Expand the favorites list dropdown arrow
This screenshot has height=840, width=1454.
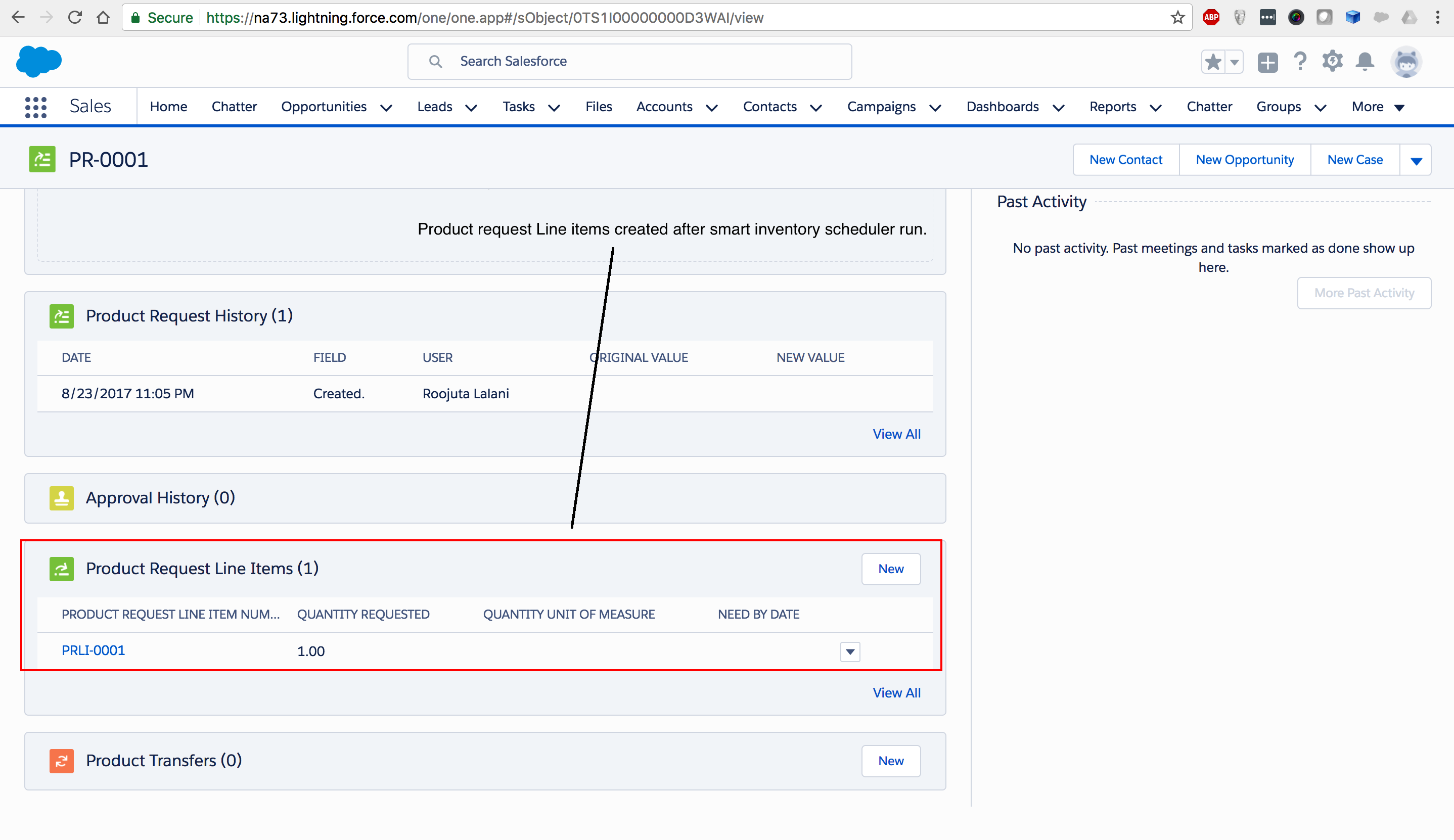click(1234, 62)
